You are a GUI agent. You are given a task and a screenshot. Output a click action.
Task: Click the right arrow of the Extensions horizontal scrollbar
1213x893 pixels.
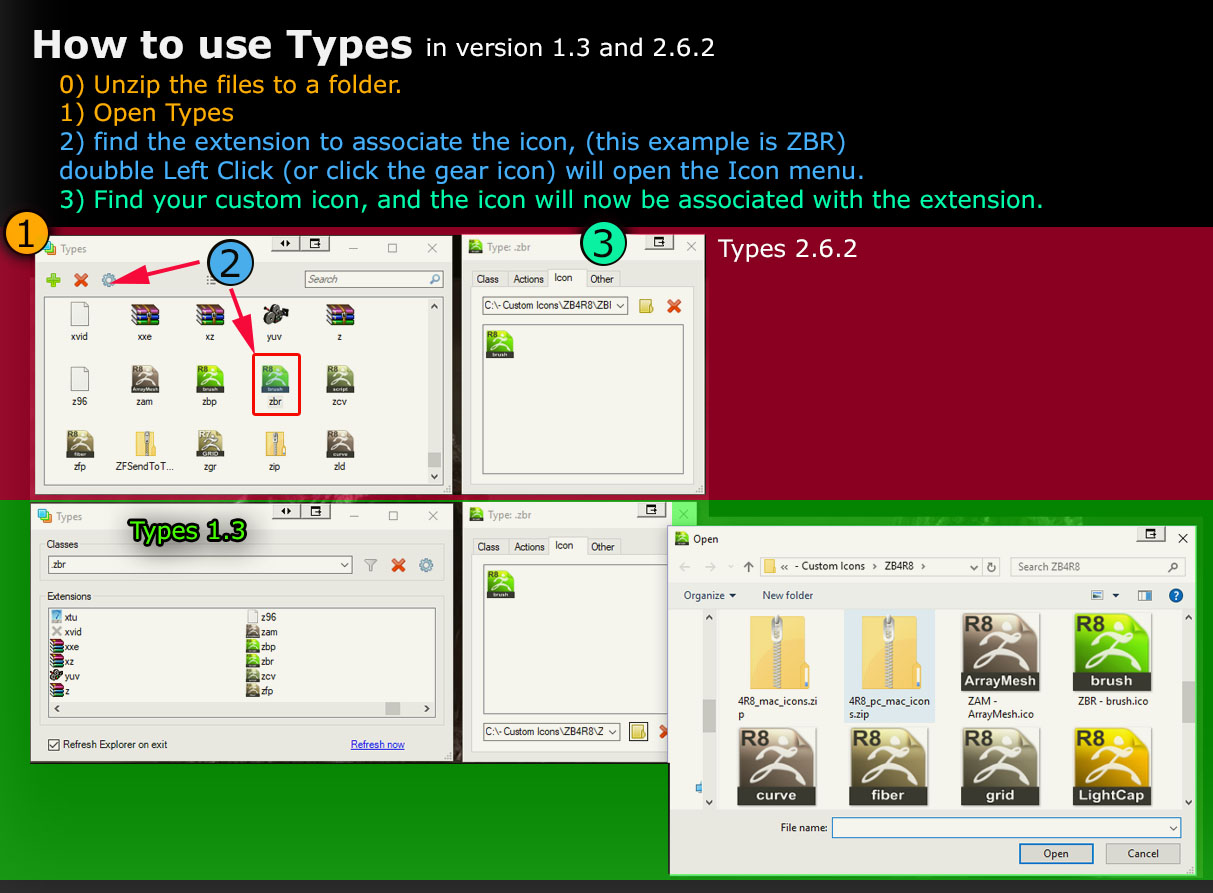pos(428,707)
